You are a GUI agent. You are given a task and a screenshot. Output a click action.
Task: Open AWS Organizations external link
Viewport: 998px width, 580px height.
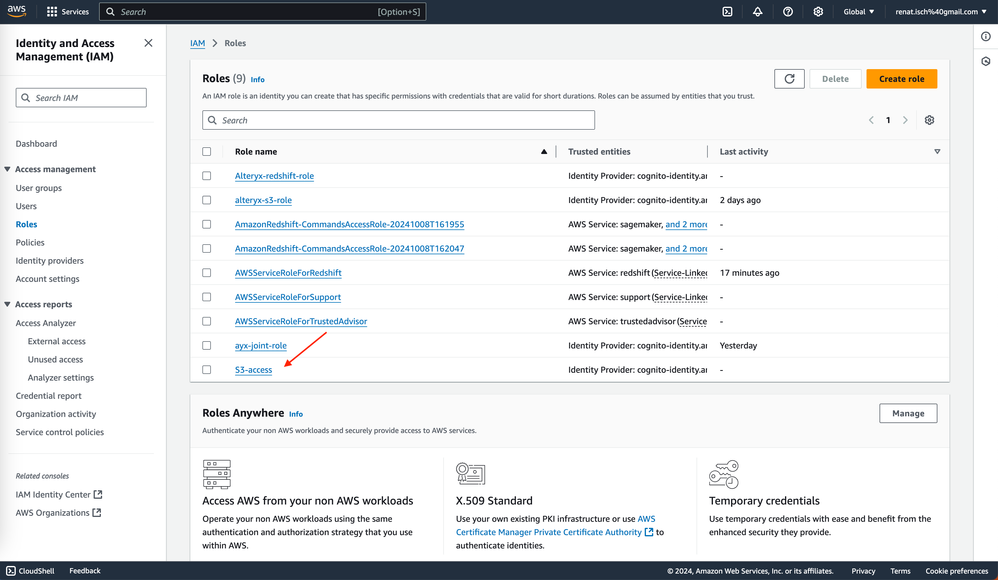(58, 513)
